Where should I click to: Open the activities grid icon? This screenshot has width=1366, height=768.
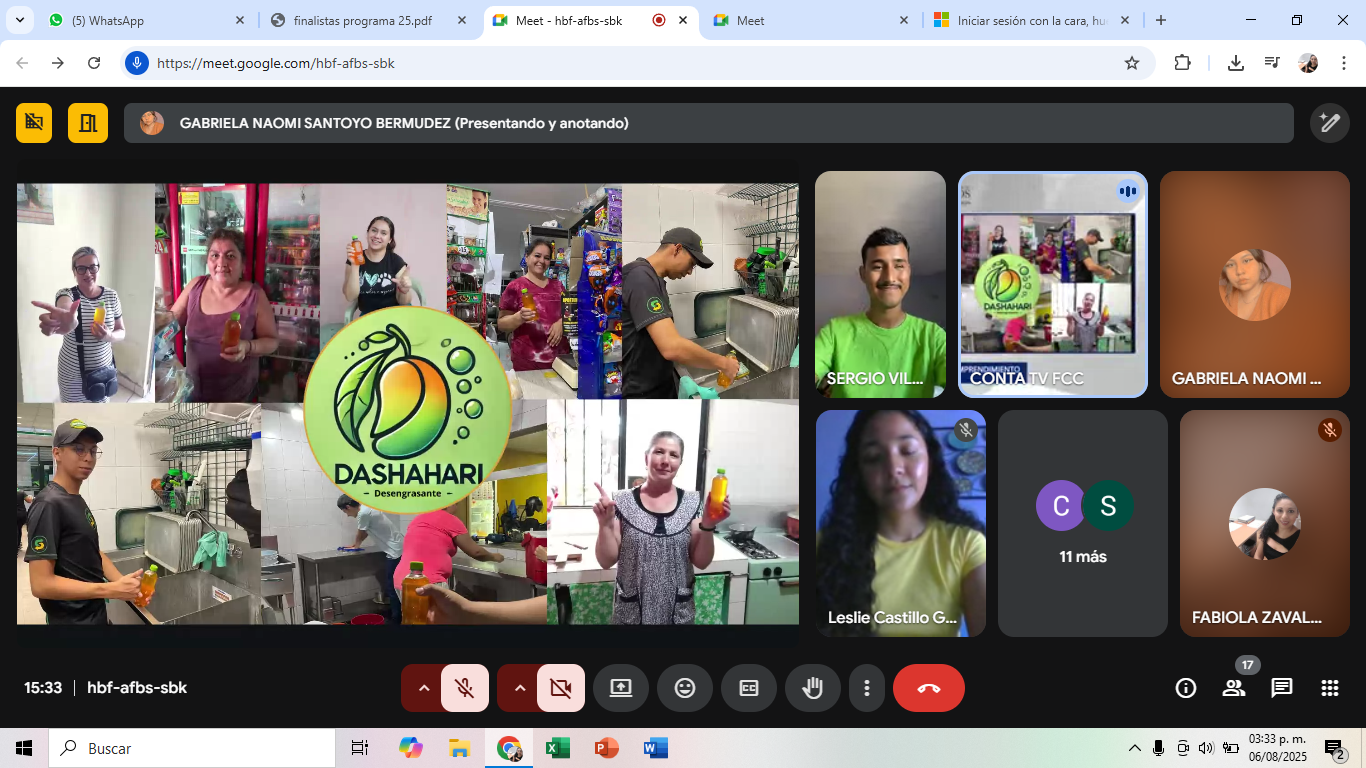[1330, 688]
